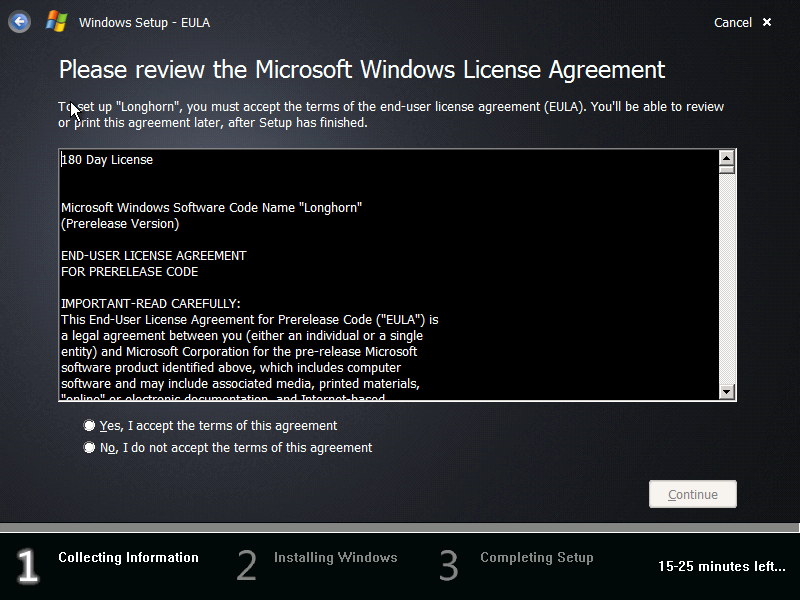This screenshot has height=600, width=800.
Task: Click the Completing Setup step label
Action: pos(536,558)
